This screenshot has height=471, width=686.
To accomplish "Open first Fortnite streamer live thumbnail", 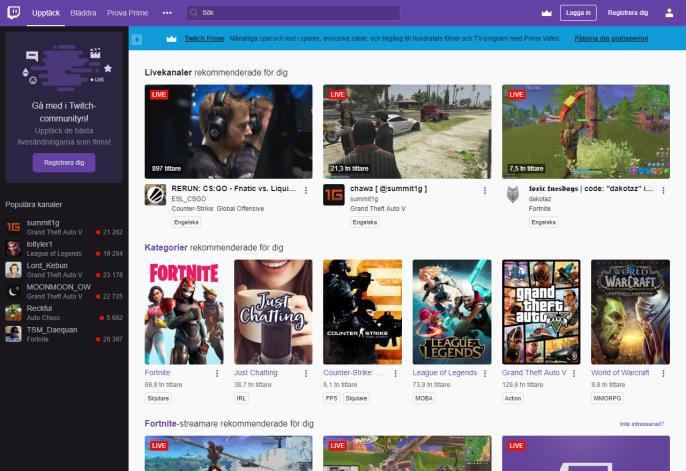I will tap(228, 453).
